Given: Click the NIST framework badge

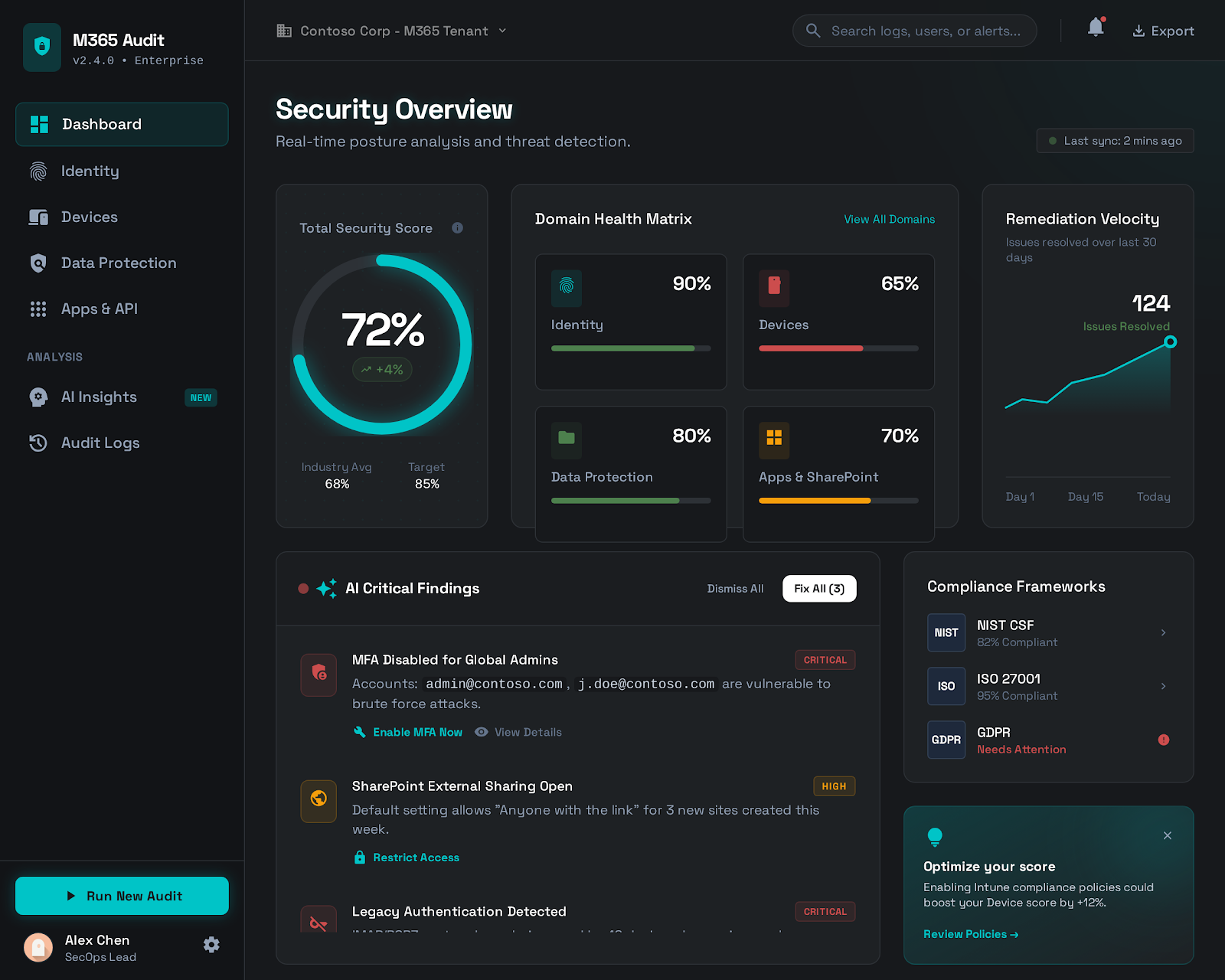Looking at the screenshot, I should 946,632.
